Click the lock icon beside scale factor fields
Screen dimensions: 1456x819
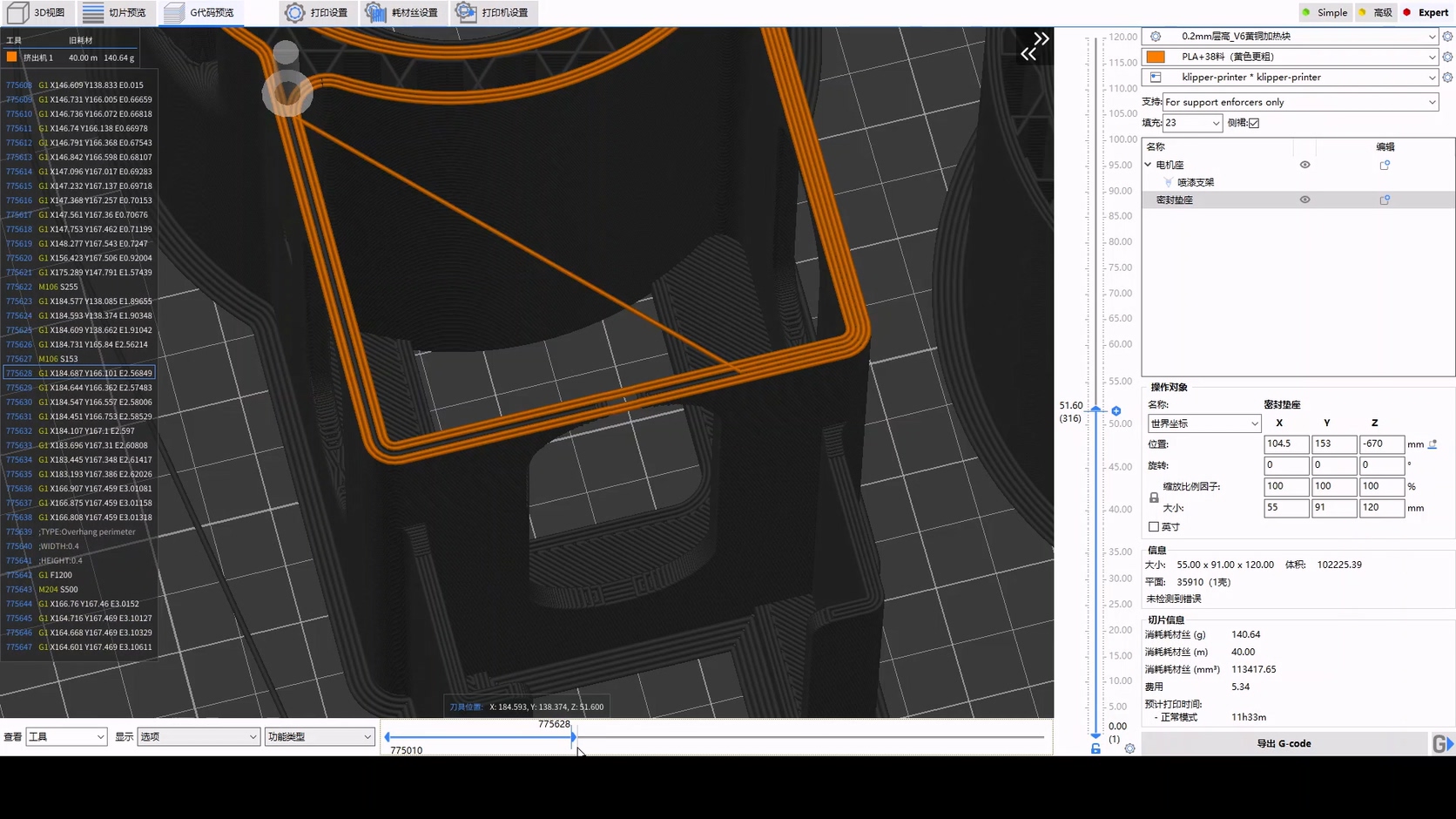pos(1153,497)
